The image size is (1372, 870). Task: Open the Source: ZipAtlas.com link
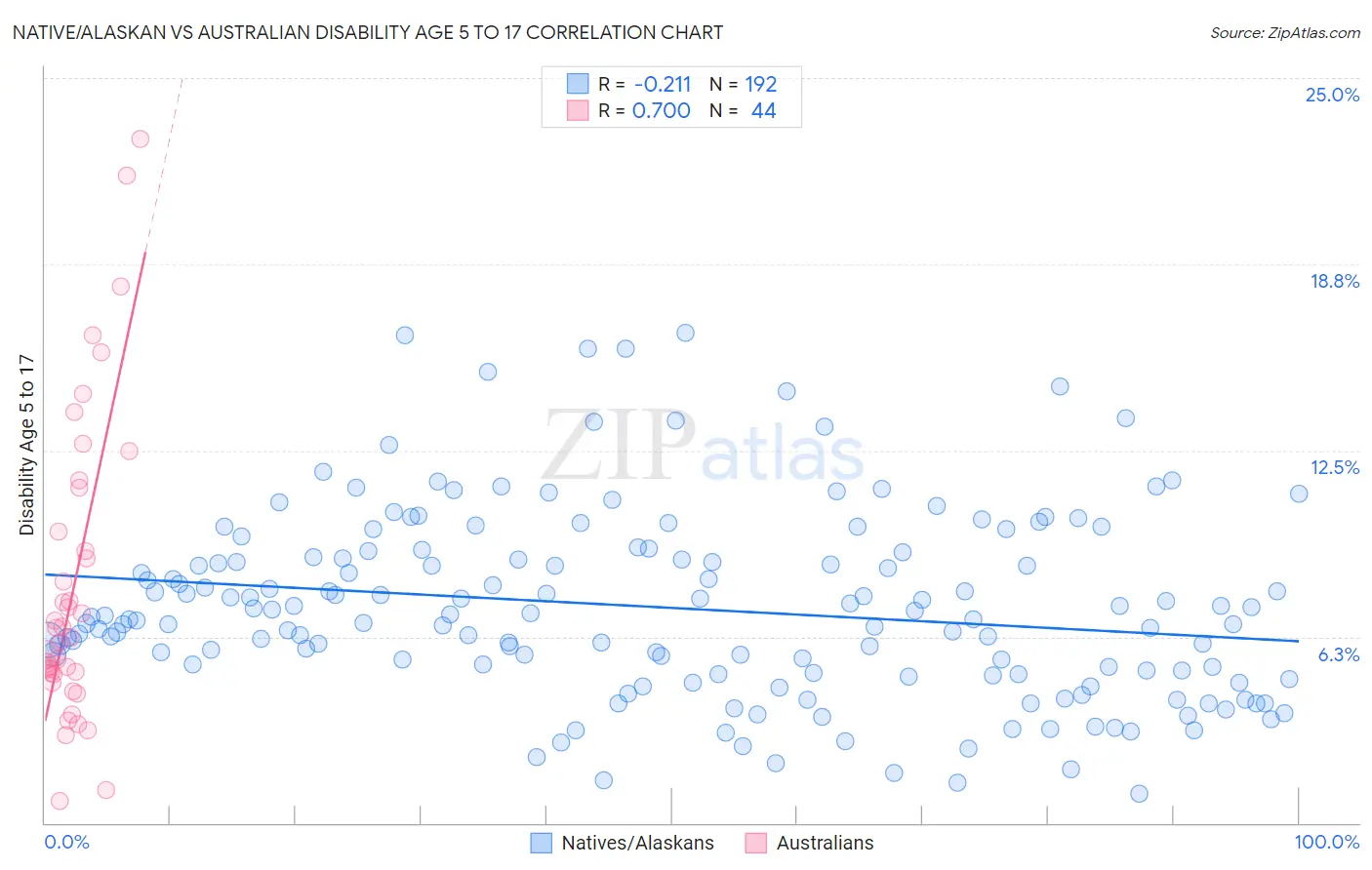[1285, 32]
